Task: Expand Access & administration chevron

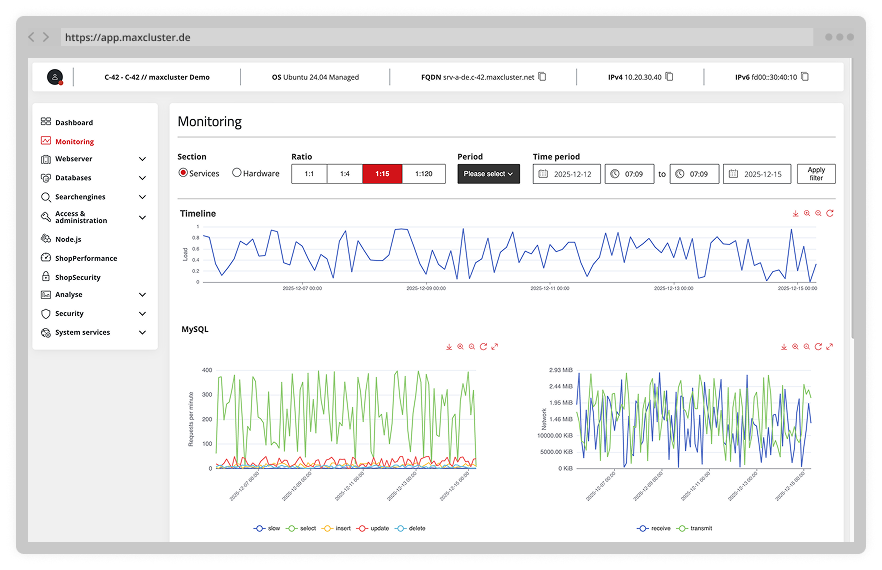Action: 142,217
